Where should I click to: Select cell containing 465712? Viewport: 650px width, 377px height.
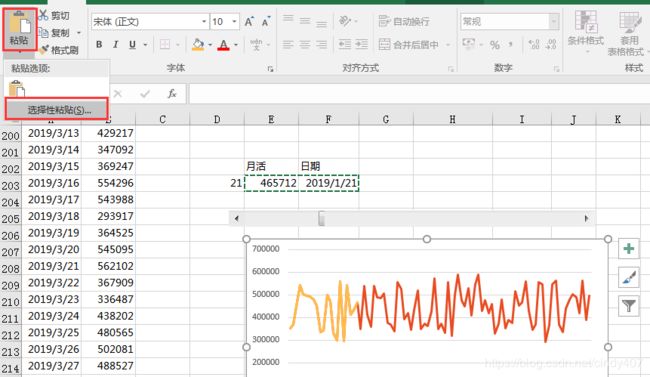click(x=271, y=183)
